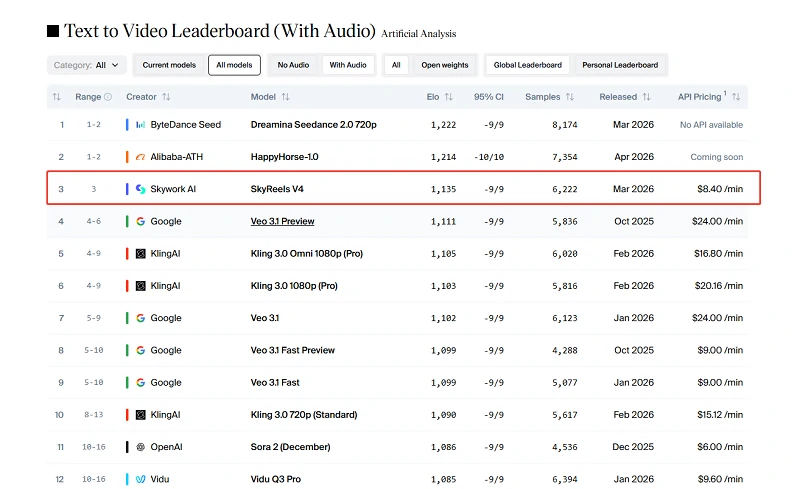The width and height of the screenshot is (800, 489).
Task: Sort by the Model column arrows
Action: coord(286,97)
